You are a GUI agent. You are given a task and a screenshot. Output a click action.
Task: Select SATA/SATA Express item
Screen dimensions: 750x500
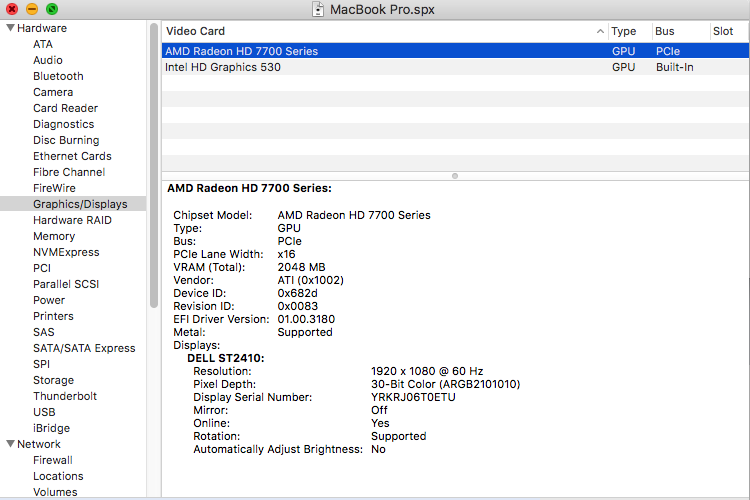pos(84,348)
